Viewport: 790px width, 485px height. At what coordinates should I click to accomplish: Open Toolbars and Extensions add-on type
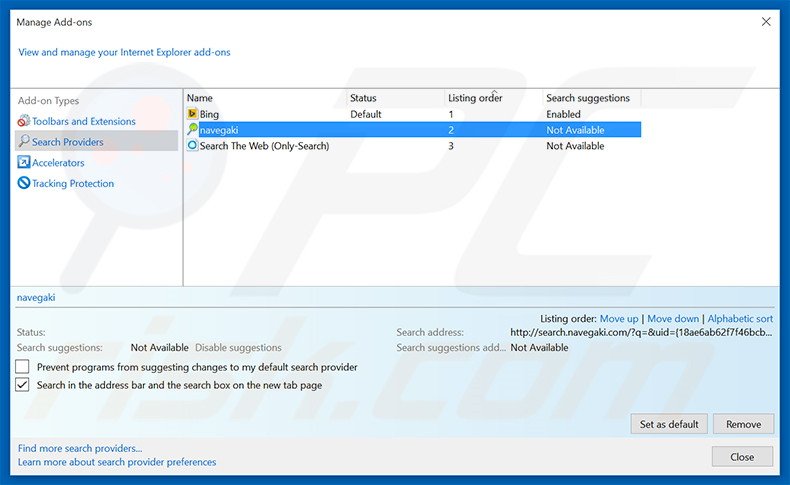click(x=84, y=121)
